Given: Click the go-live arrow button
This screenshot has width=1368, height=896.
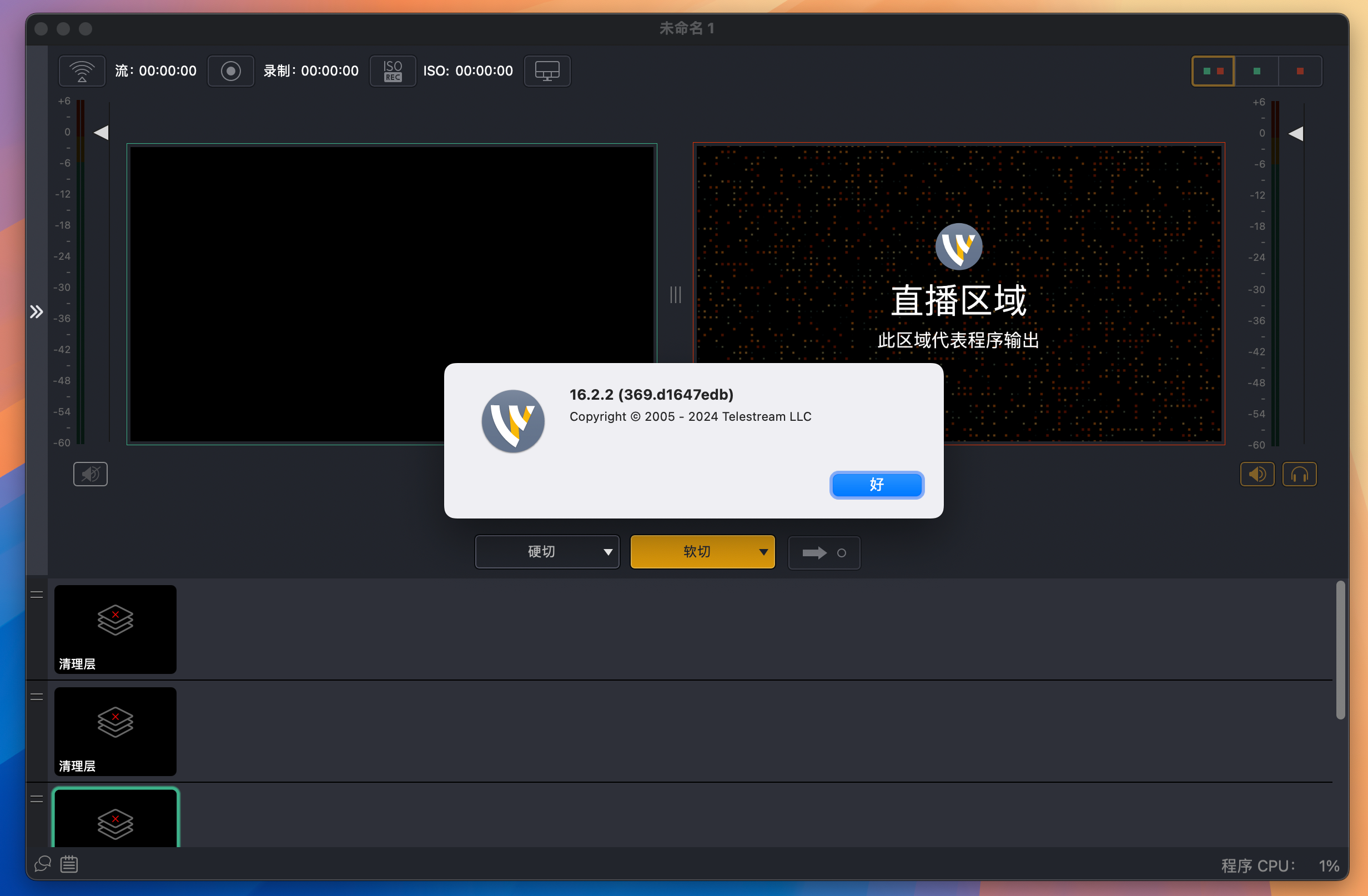Looking at the screenshot, I should (824, 553).
